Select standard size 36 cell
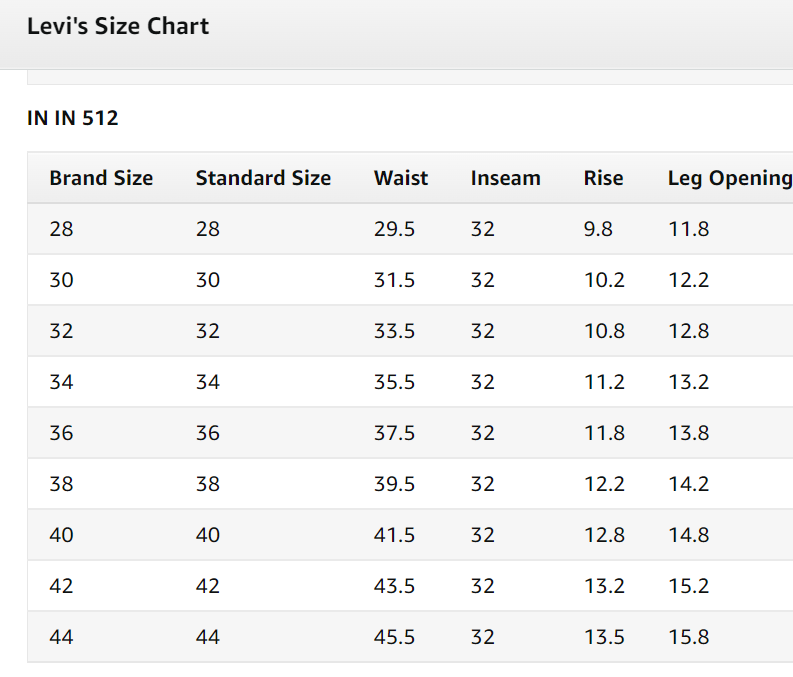Screen dimensions: 793x677 point(208,433)
